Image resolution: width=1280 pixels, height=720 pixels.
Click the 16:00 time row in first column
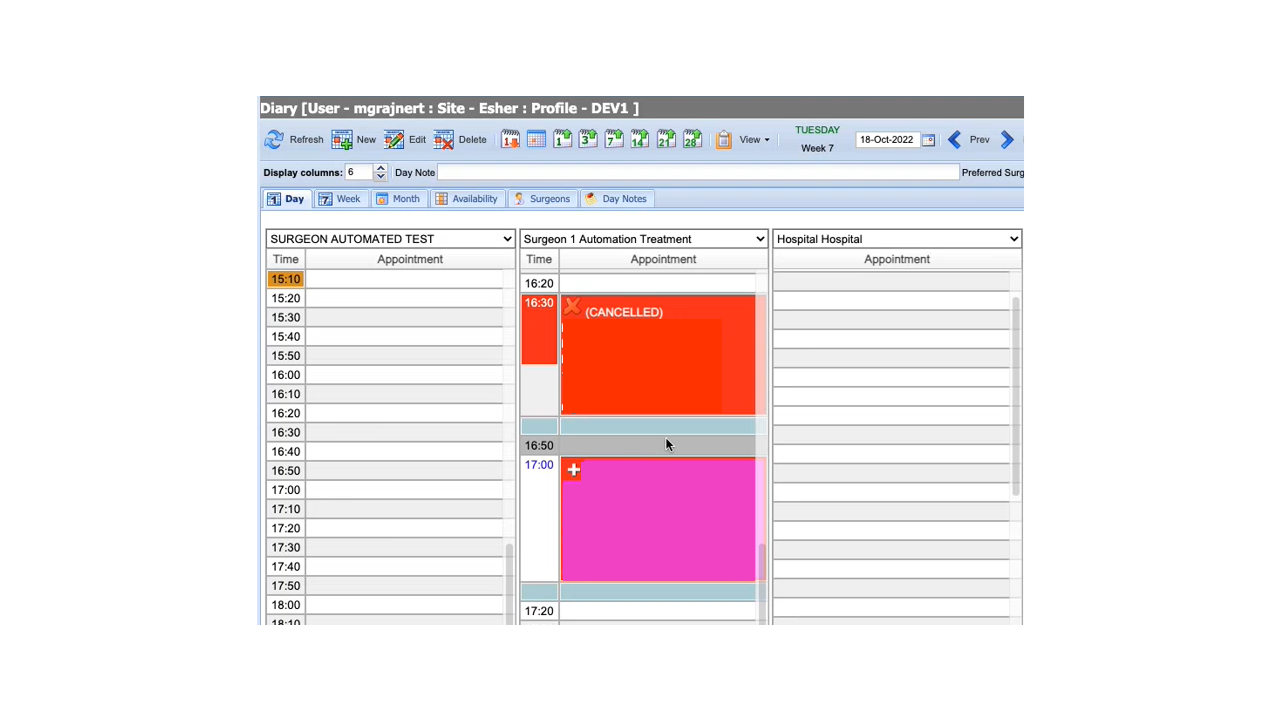385,375
